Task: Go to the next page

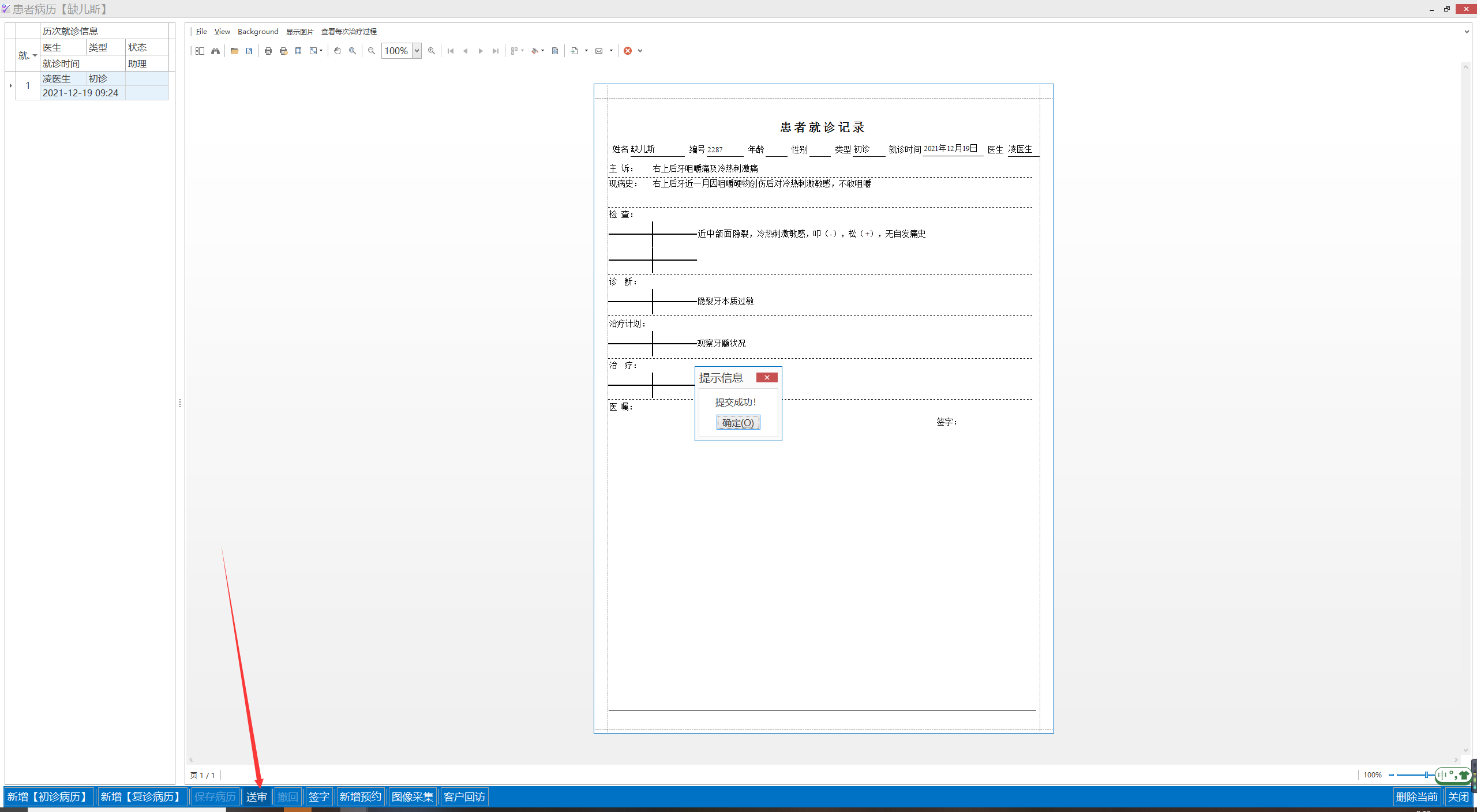Action: (481, 51)
